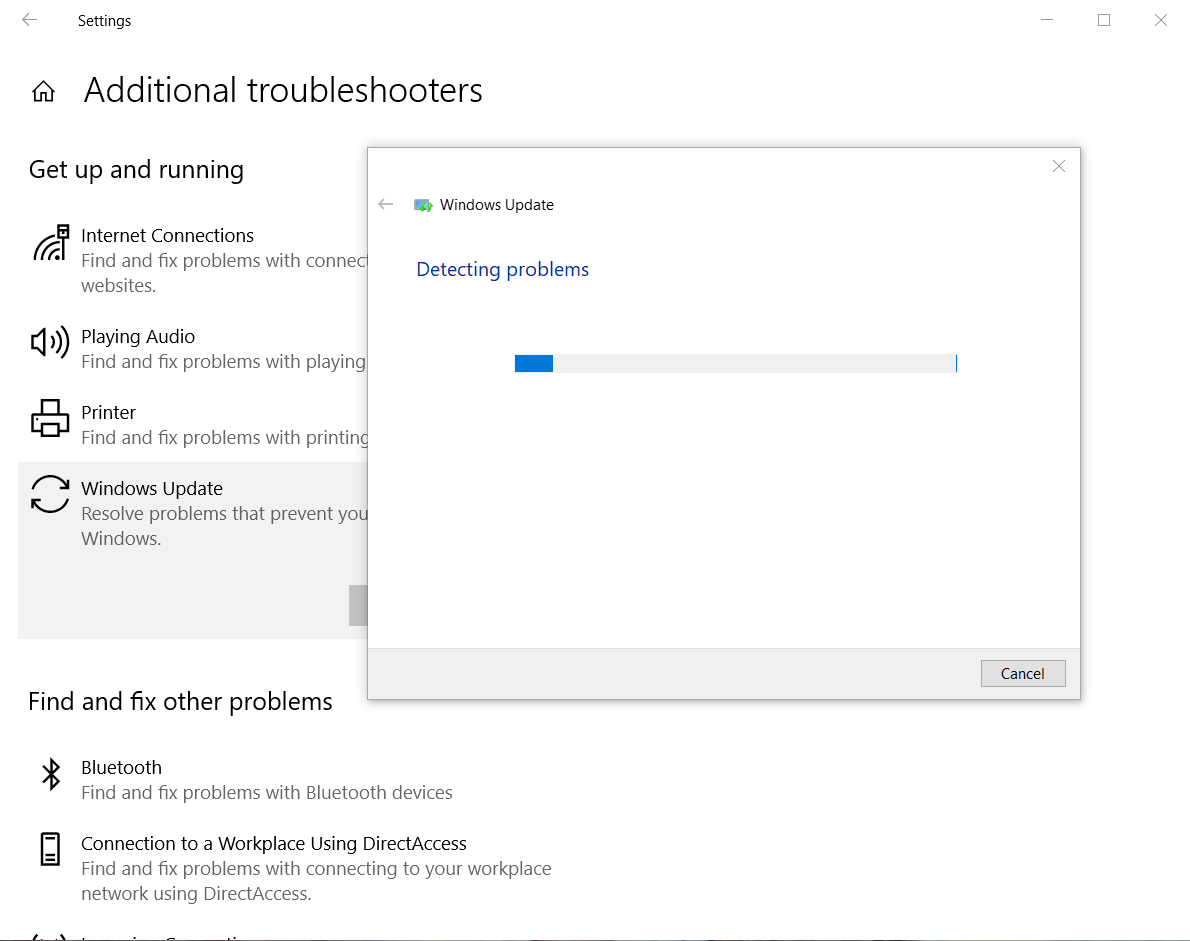
Task: Maximize the Settings window
Action: point(1104,20)
